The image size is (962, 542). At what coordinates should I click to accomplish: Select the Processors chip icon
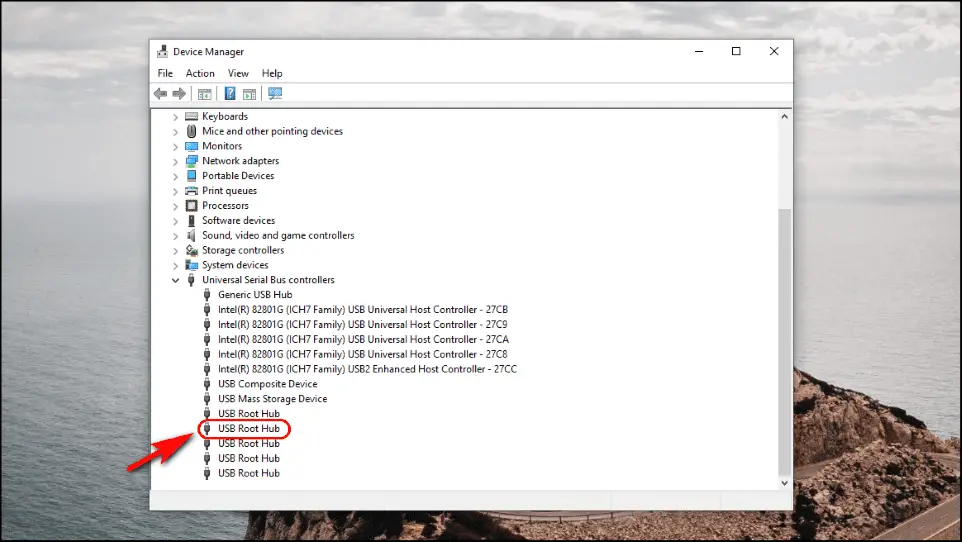pos(191,206)
